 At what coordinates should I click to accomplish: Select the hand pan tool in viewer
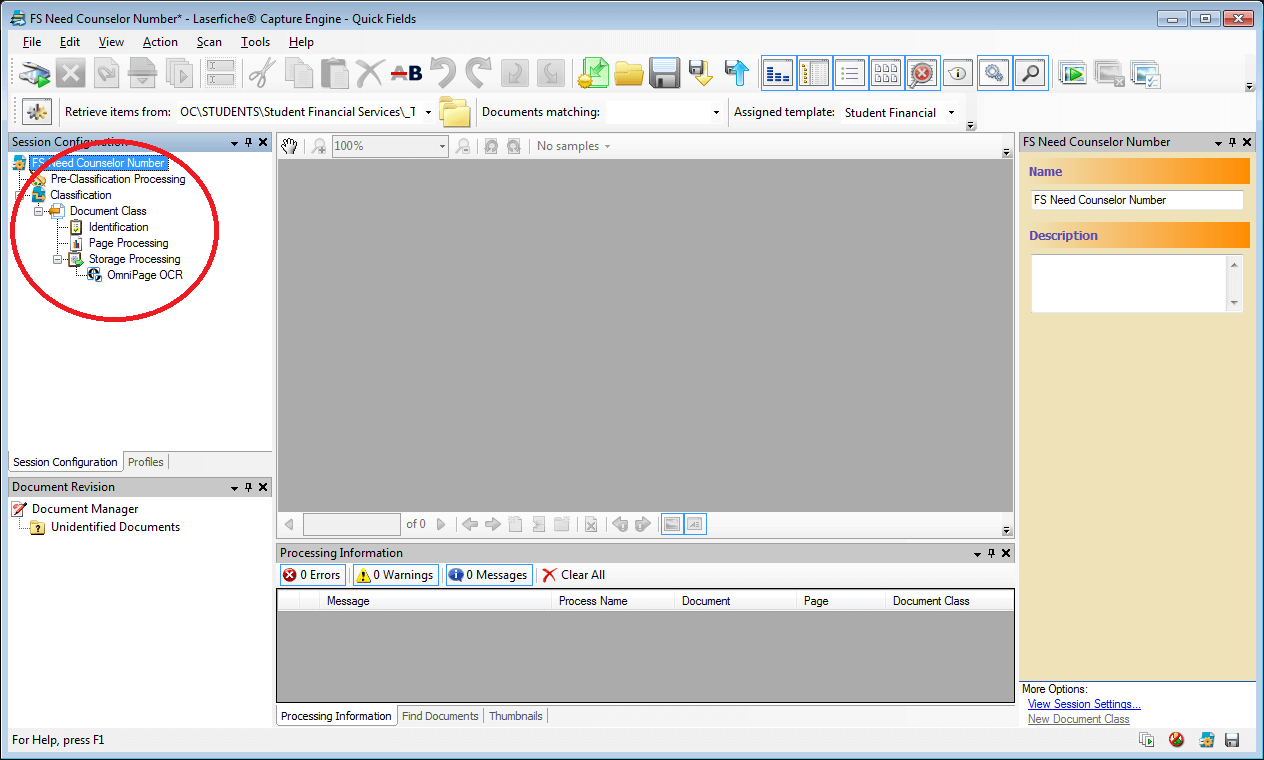pyautogui.click(x=289, y=146)
